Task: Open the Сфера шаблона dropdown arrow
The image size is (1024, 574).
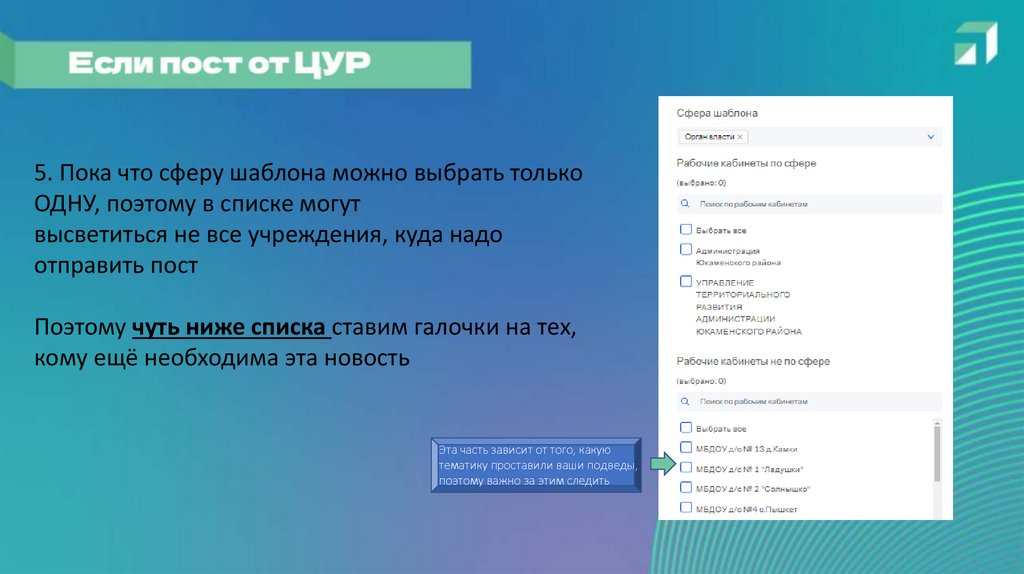Action: tap(931, 137)
